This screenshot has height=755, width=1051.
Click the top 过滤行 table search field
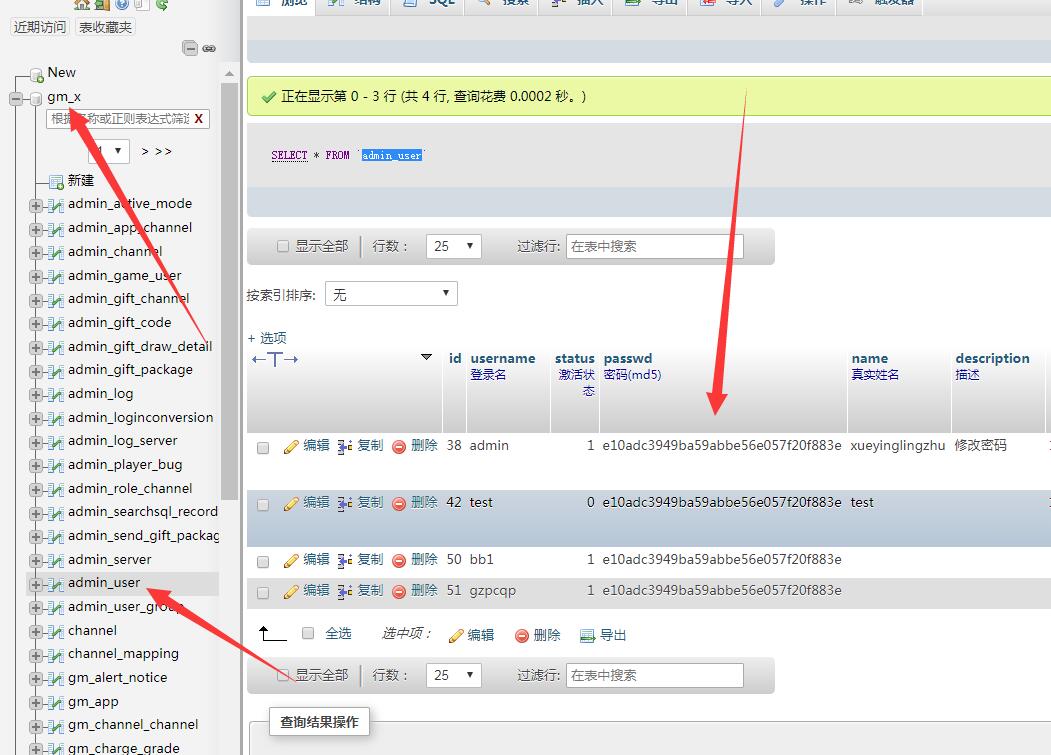[654, 246]
